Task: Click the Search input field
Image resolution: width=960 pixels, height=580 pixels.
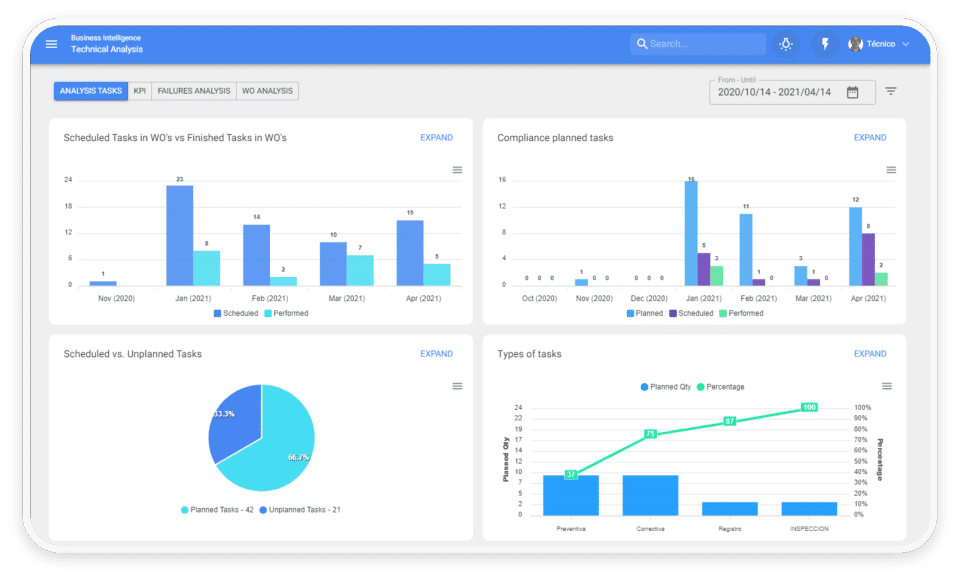Action: [x=698, y=44]
